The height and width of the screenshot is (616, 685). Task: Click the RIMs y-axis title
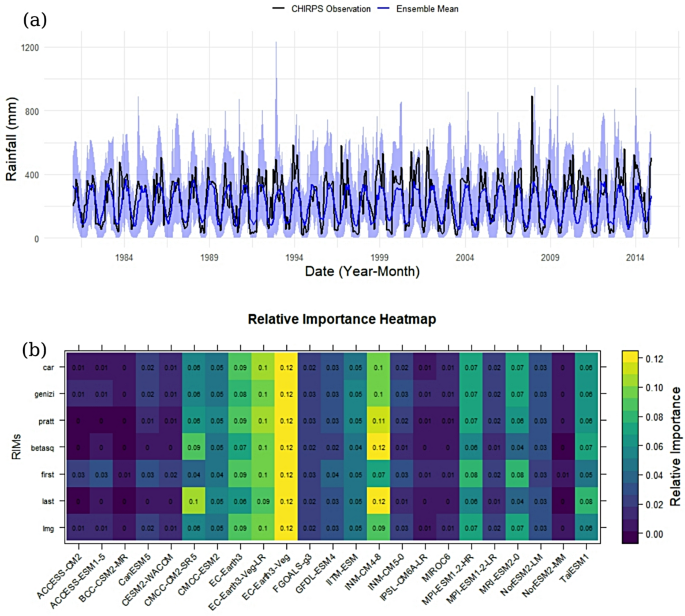[16, 447]
